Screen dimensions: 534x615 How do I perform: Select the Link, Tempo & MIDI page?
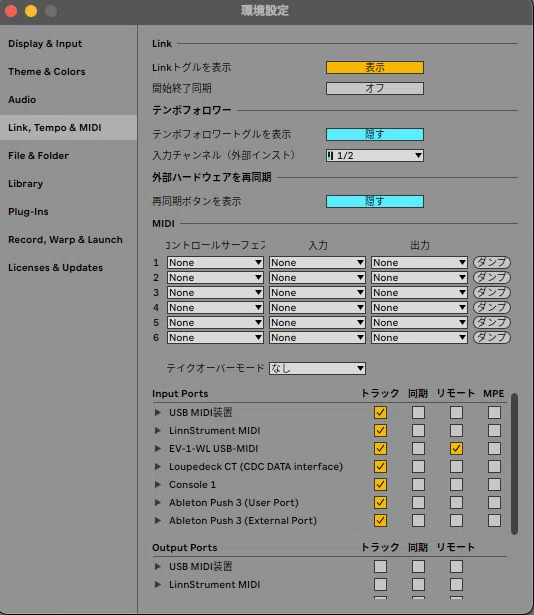69,127
